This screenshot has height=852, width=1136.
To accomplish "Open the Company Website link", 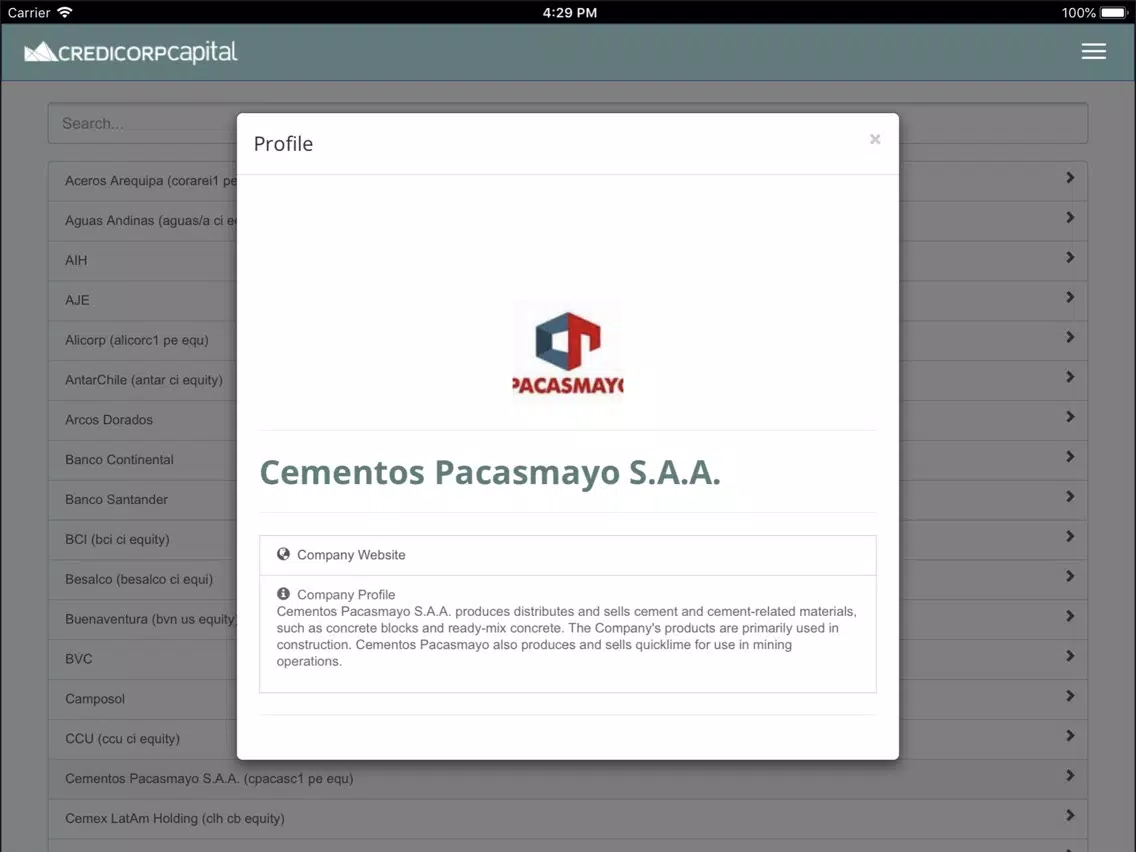I will (568, 555).
